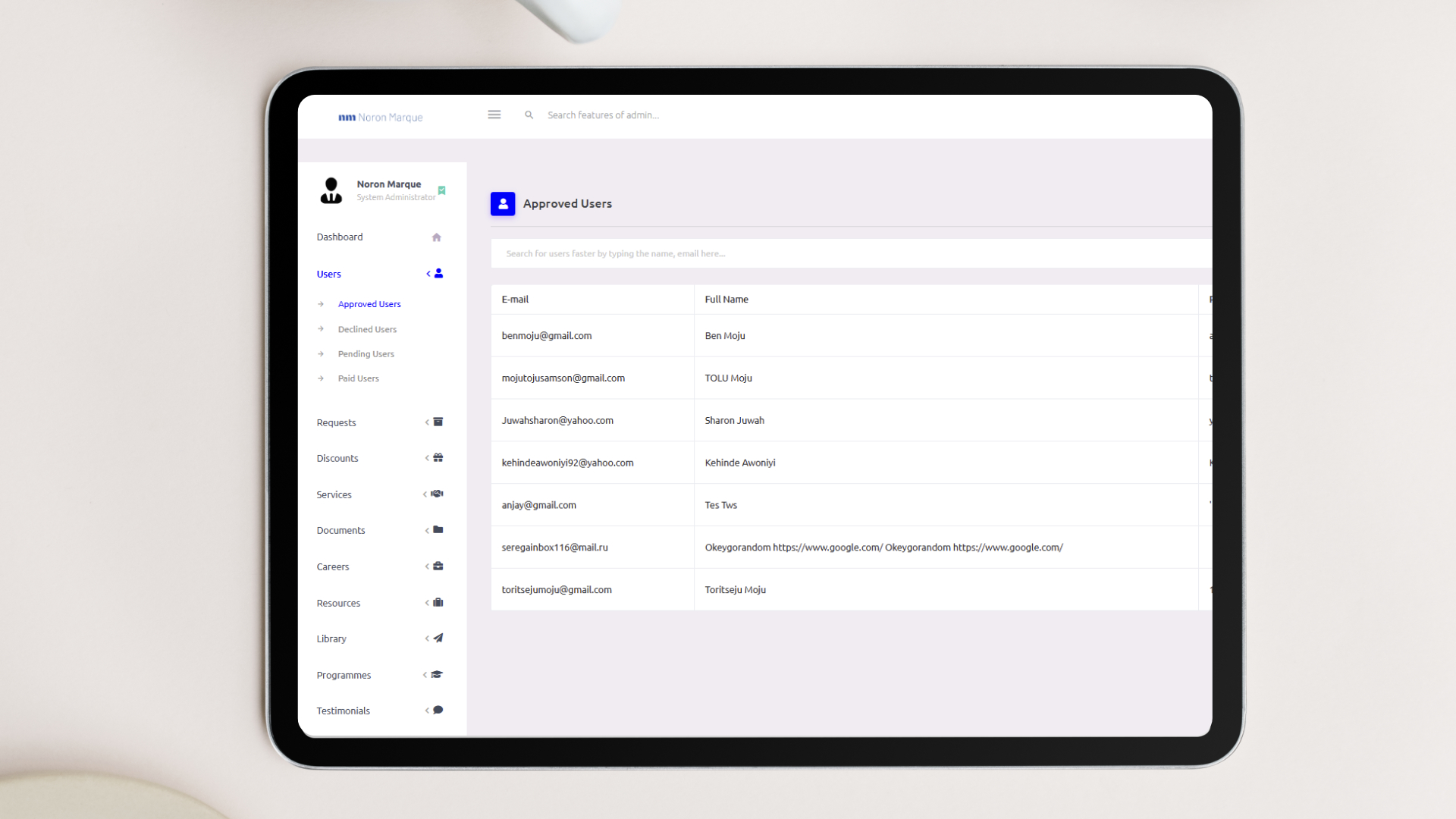Open the Pending Users page

click(x=366, y=354)
